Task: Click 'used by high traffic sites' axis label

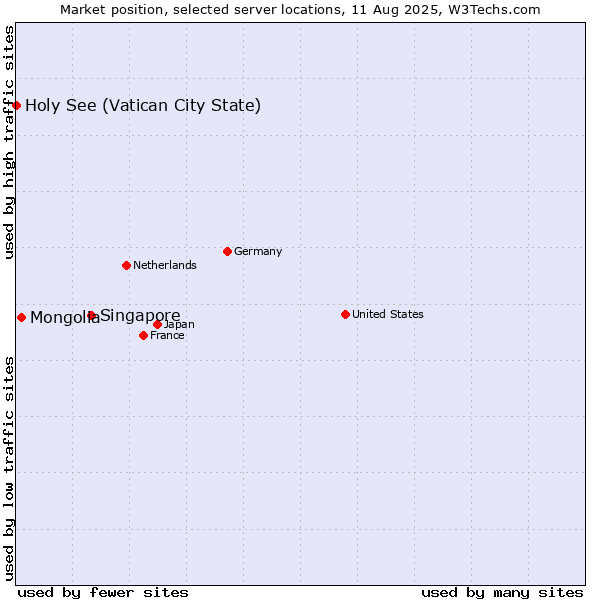Action: [9, 142]
